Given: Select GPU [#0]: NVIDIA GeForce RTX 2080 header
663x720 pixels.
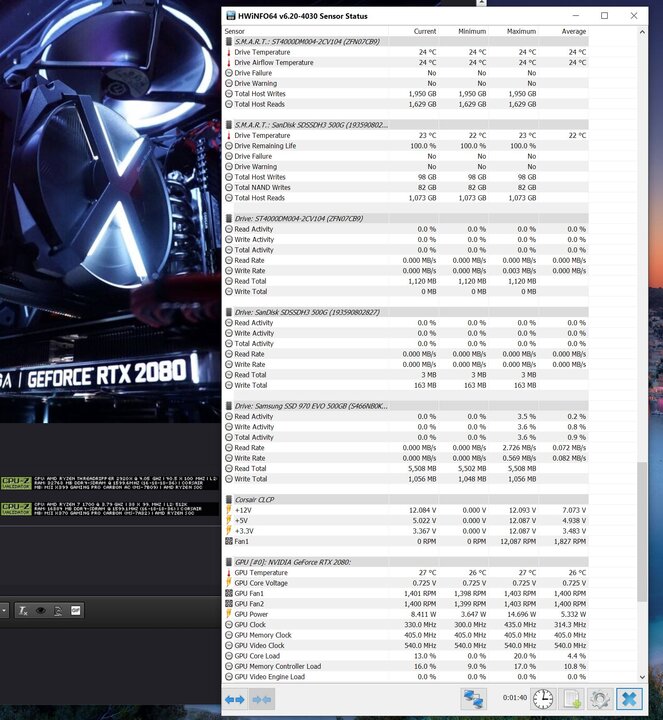Looking at the screenshot, I should 406,562.
